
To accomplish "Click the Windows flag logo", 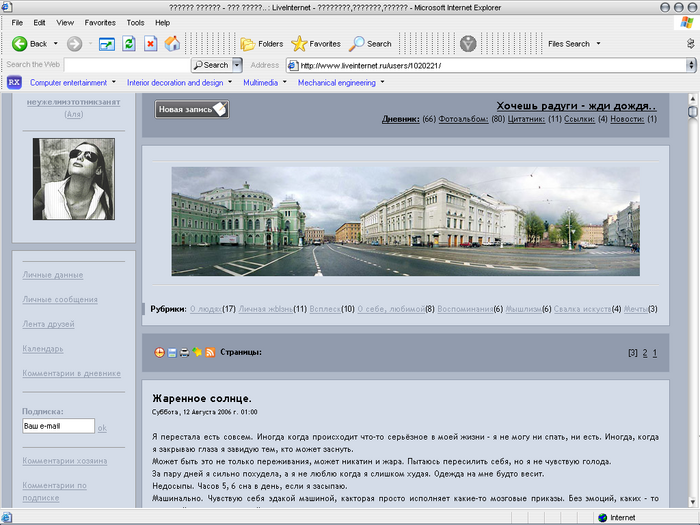I will [x=687, y=22].
